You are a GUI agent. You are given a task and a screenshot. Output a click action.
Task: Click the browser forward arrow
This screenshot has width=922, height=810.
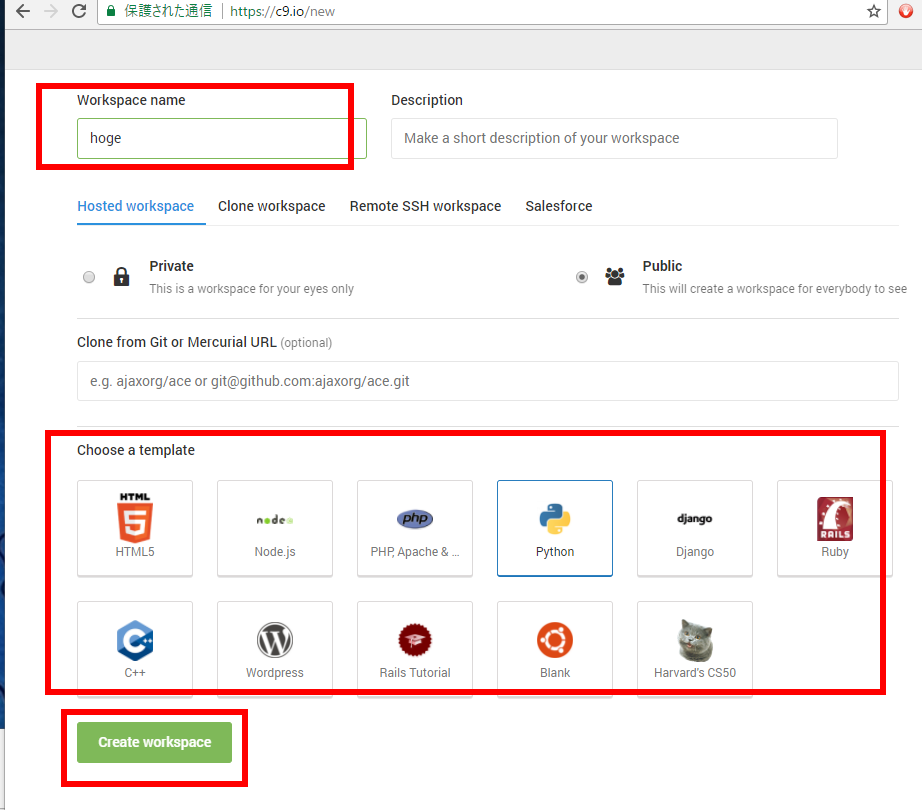coord(51,11)
